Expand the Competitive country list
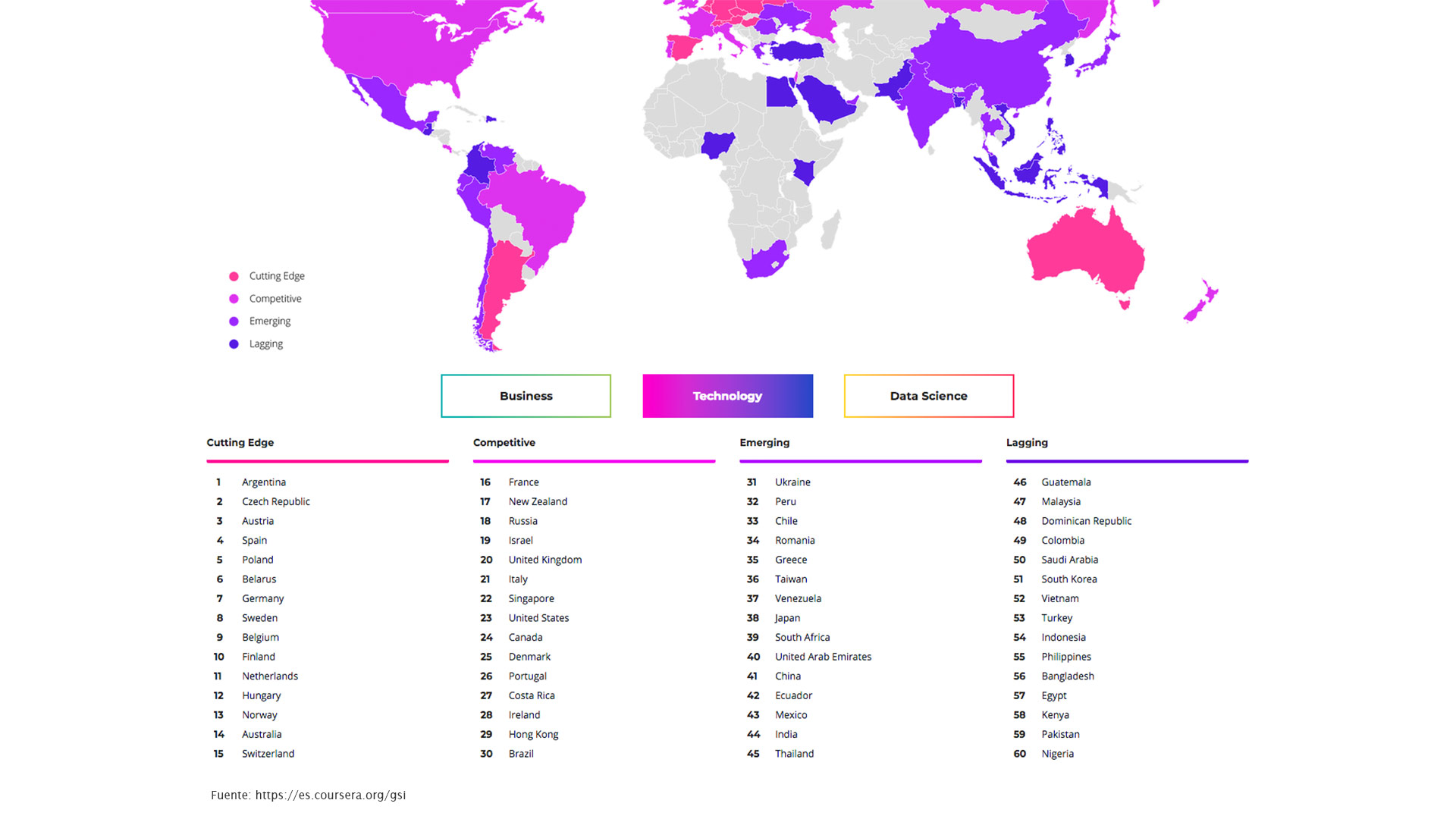 (x=504, y=443)
